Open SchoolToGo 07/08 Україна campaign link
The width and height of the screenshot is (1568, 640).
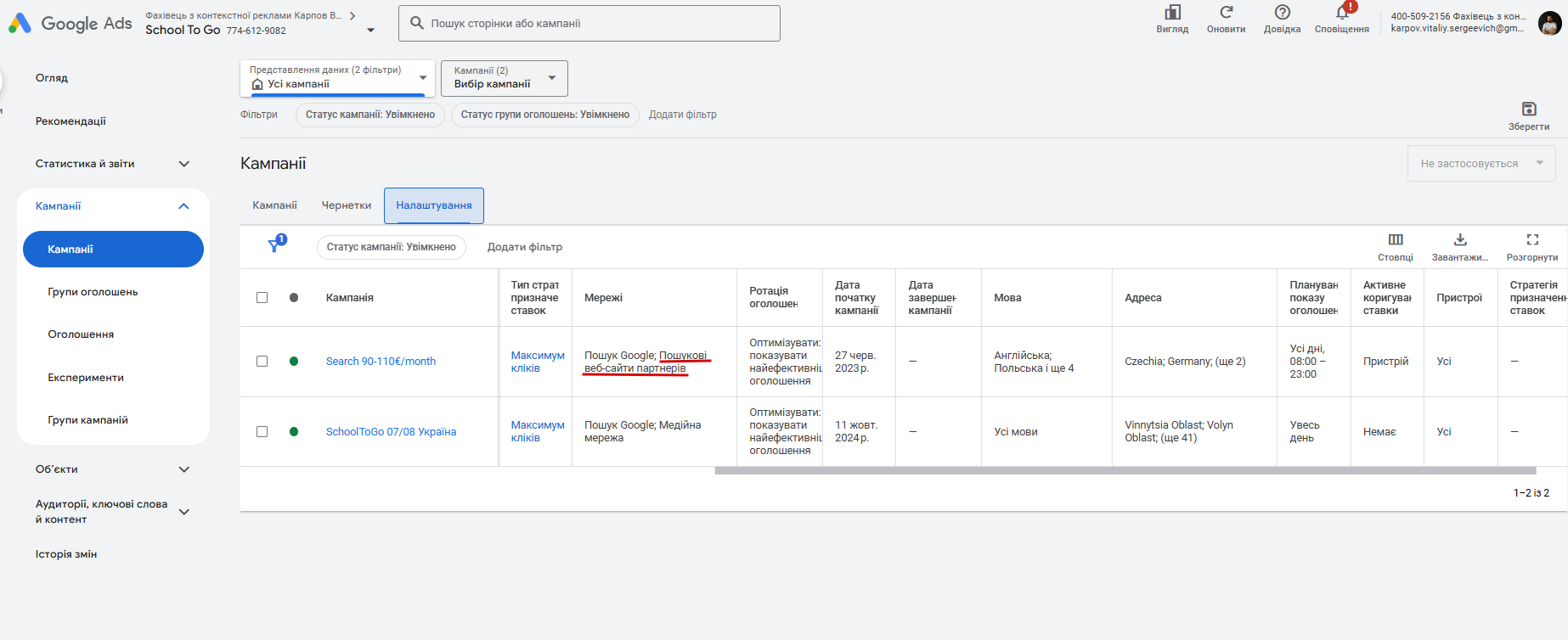pos(391,432)
